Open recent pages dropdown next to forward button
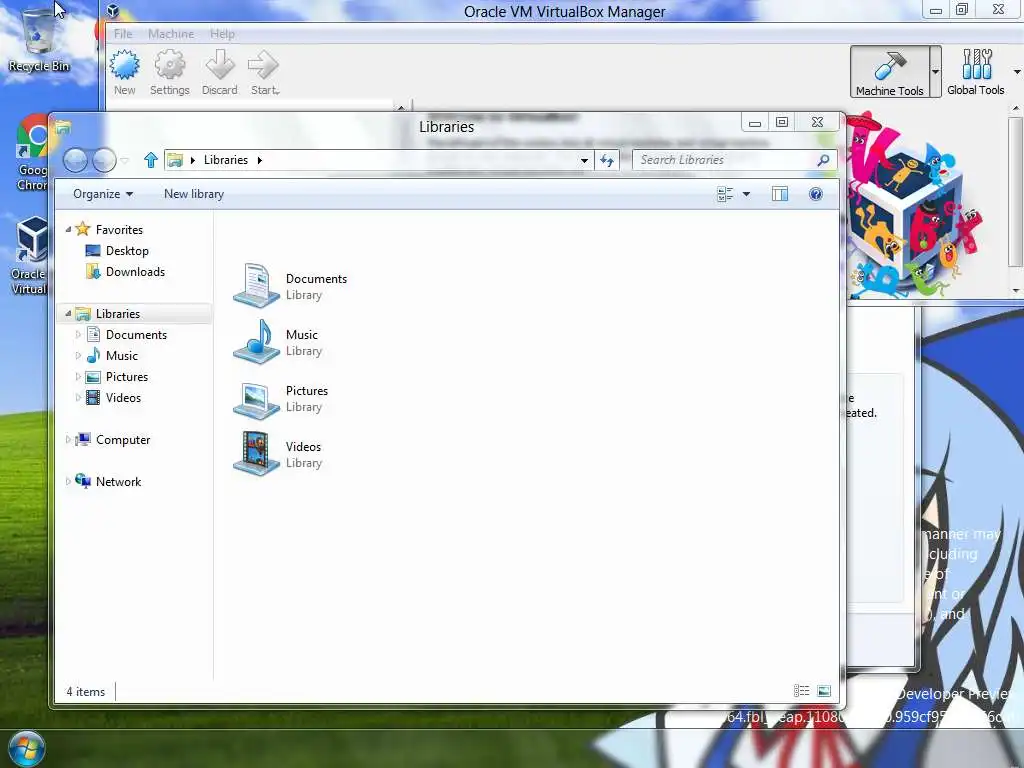The image size is (1024, 768). tap(125, 160)
